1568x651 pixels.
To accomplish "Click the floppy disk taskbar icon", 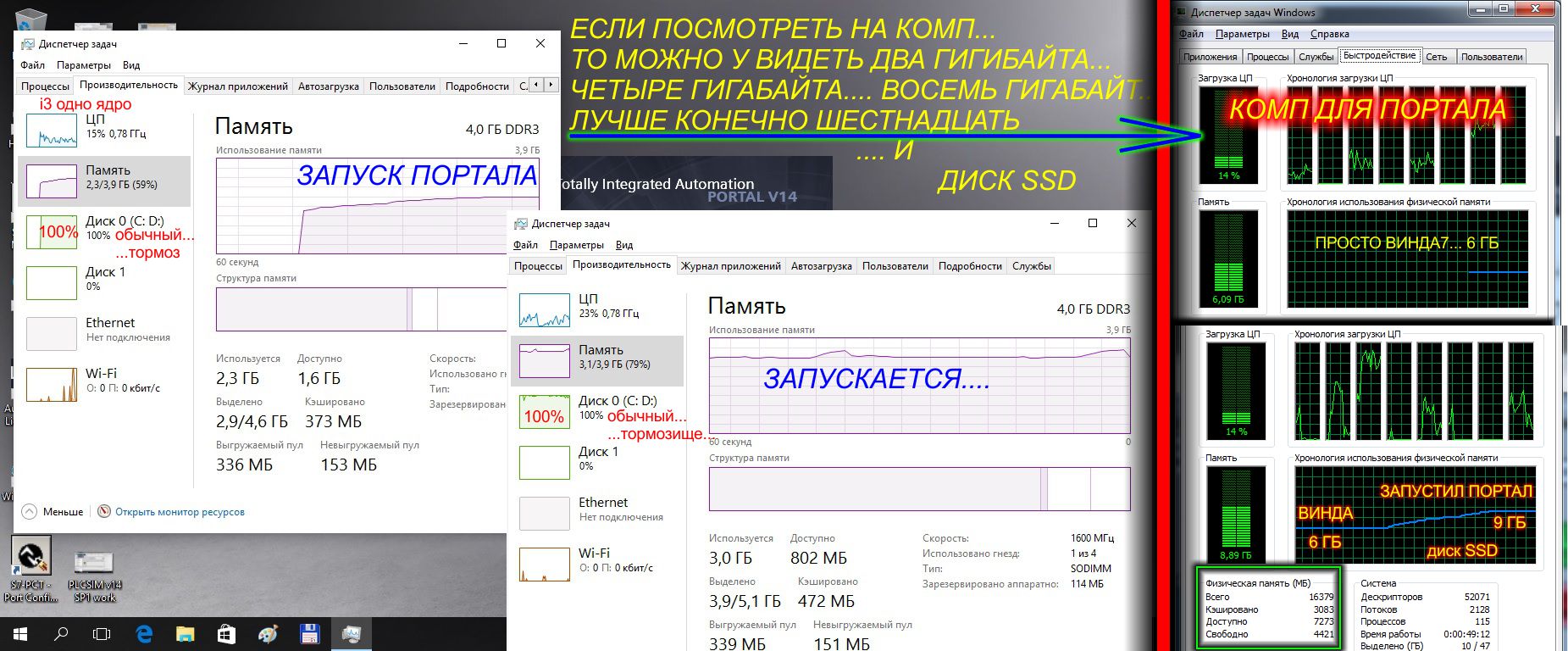I will [x=309, y=633].
